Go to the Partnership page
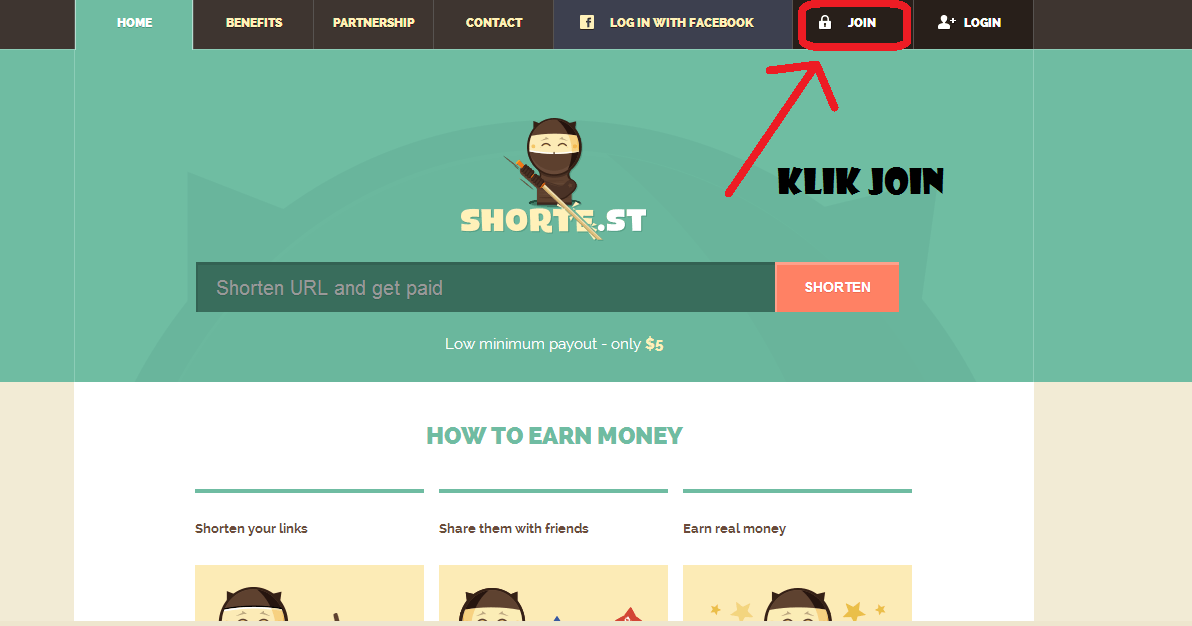The width and height of the screenshot is (1192, 626). 373,24
